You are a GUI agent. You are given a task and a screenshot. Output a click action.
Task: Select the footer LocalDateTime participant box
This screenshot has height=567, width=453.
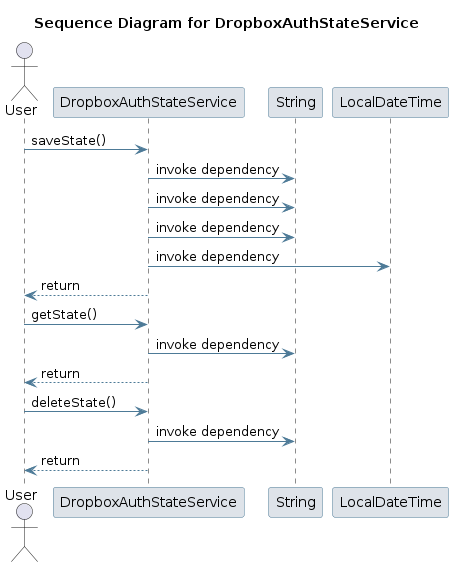click(390, 502)
